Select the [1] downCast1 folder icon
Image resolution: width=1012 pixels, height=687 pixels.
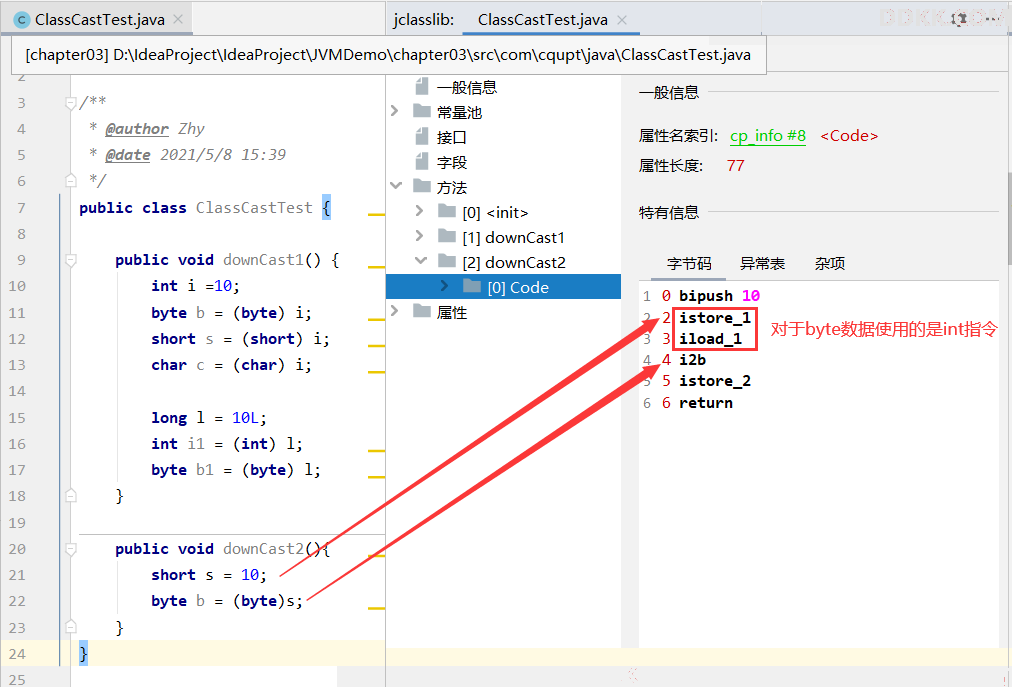tap(447, 236)
